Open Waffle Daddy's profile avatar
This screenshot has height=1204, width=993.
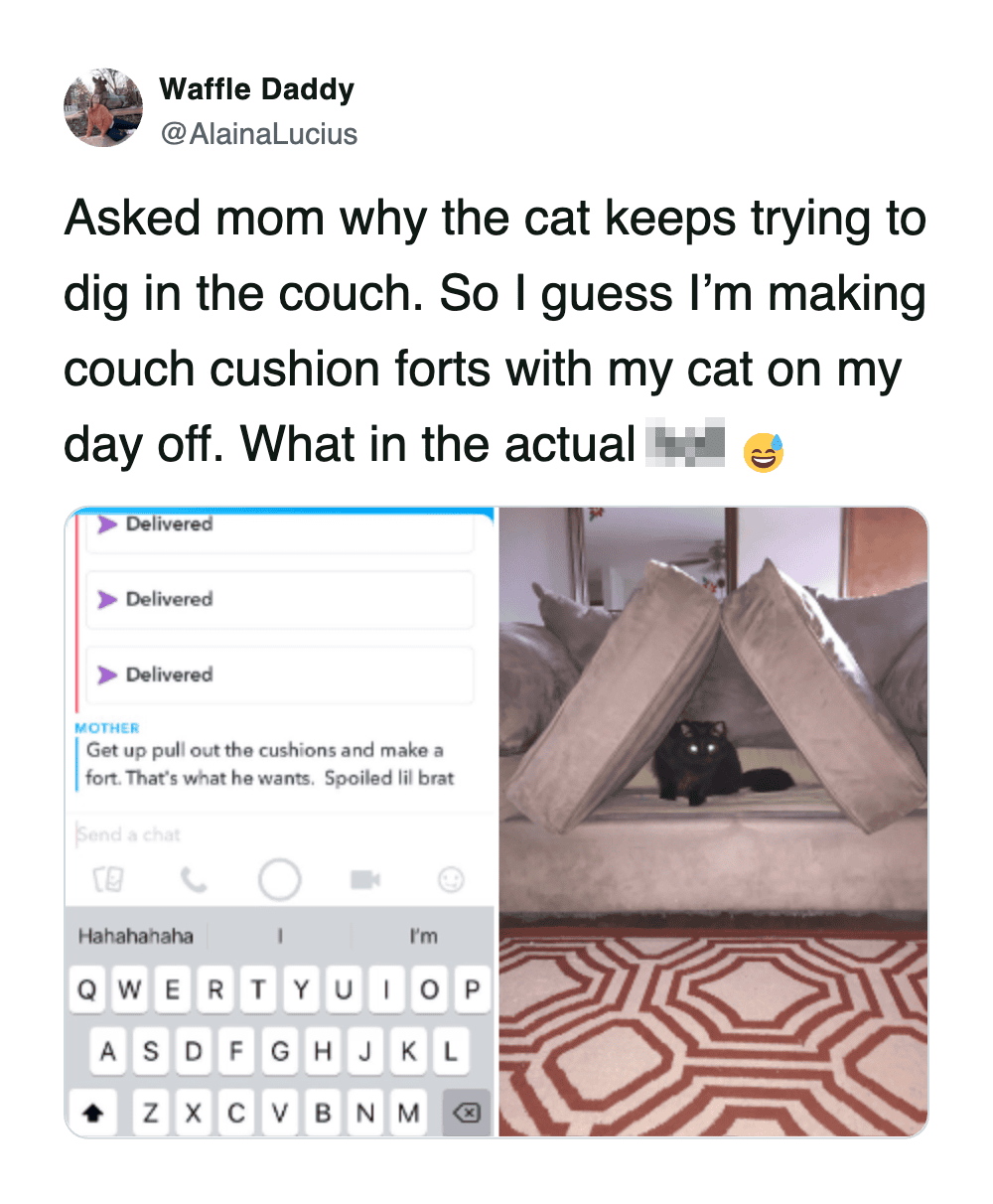coord(103,108)
